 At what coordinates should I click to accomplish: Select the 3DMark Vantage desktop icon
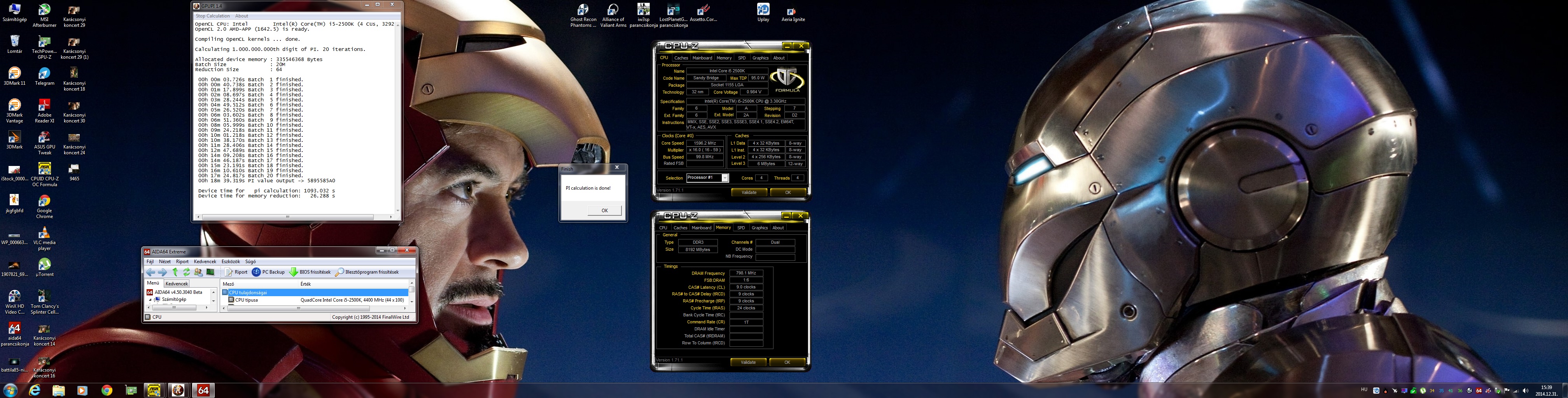(15, 111)
